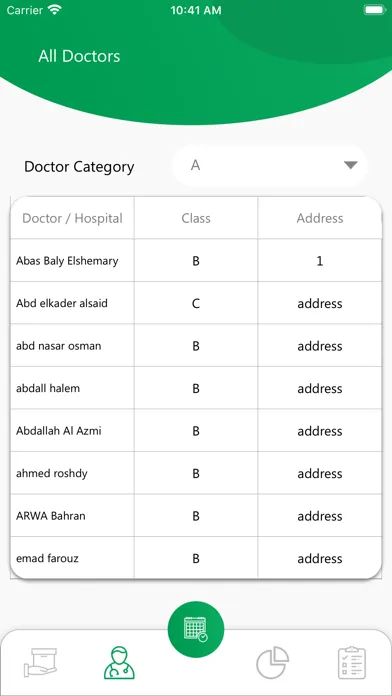Viewport: 392px width, 696px height.
Task: Open the ARWA Bahran entry
Action: coord(196,516)
